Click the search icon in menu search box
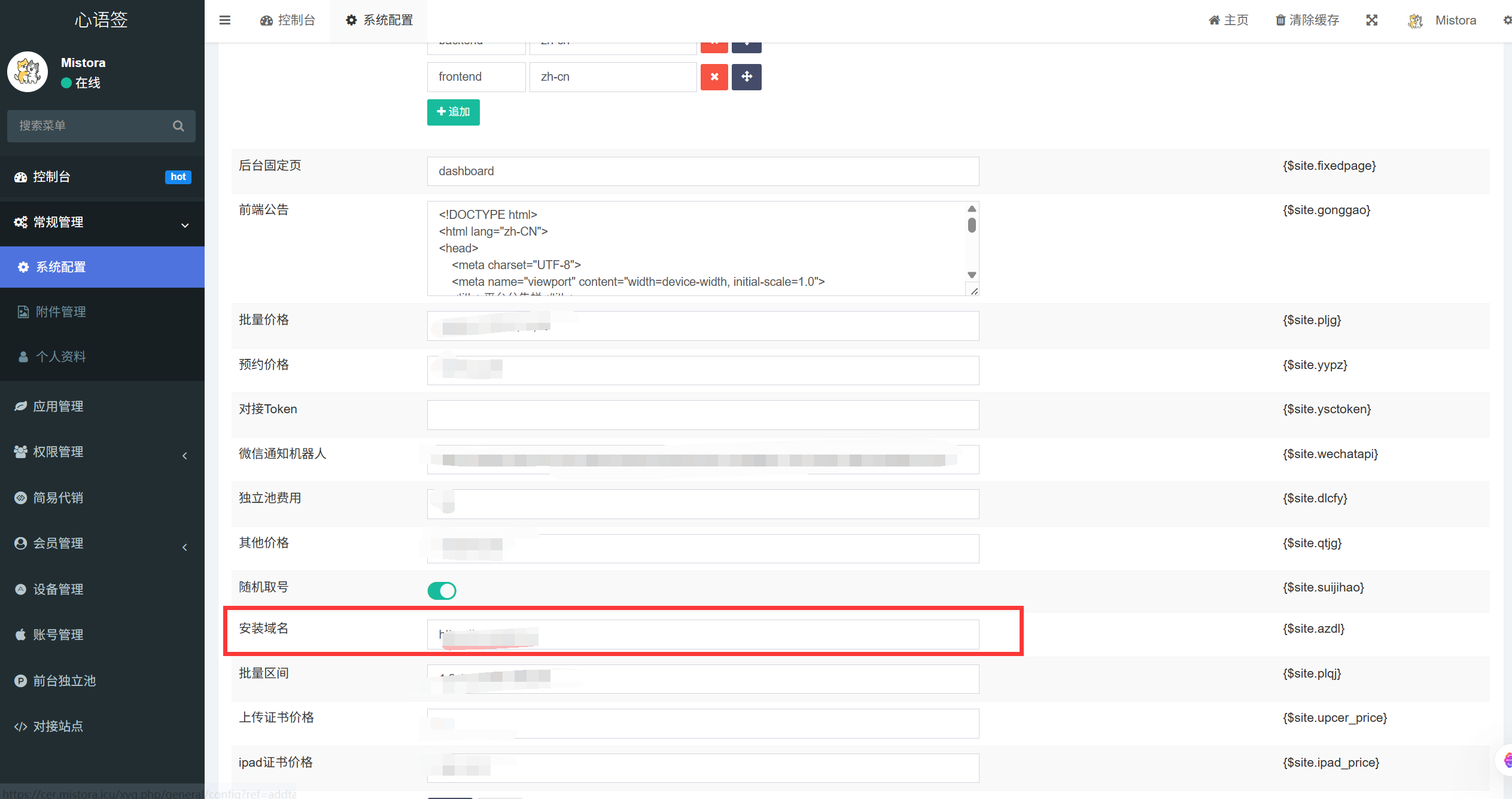This screenshot has height=799, width=1512. click(x=178, y=126)
